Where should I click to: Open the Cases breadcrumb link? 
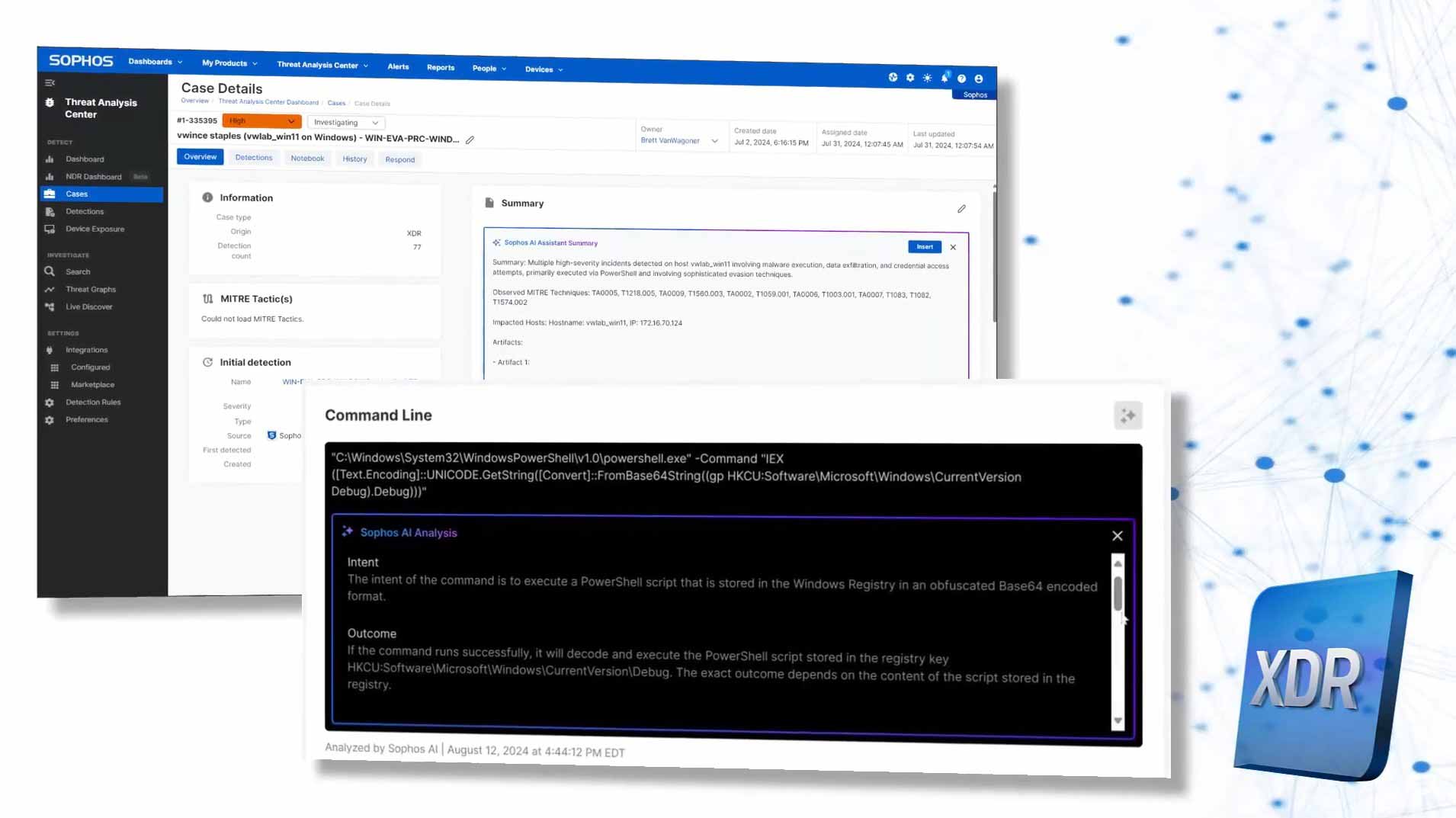click(336, 103)
